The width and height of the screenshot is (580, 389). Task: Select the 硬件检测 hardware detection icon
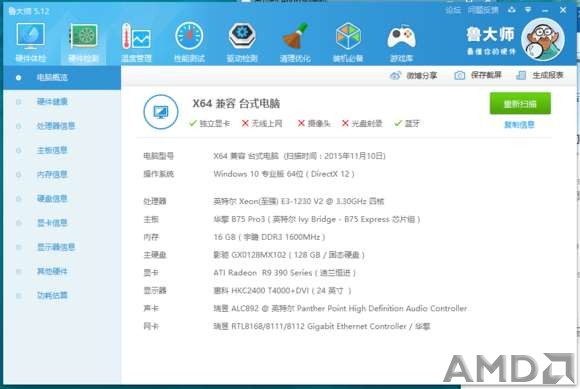(x=84, y=37)
